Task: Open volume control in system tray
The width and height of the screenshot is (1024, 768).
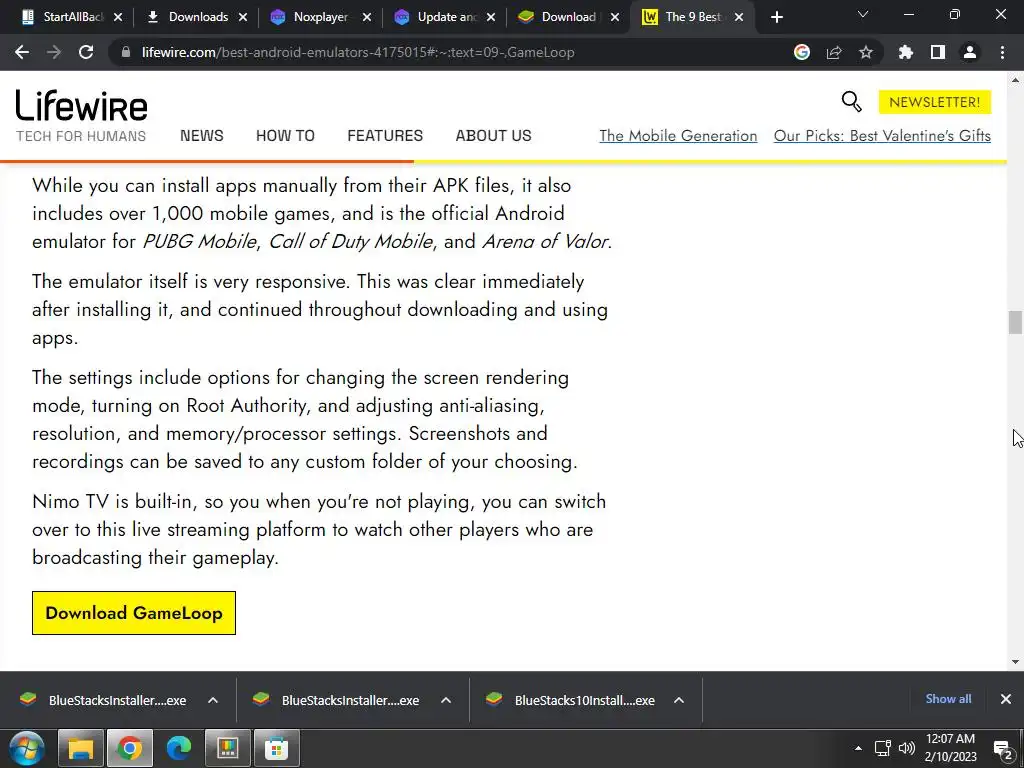Action: [x=906, y=748]
